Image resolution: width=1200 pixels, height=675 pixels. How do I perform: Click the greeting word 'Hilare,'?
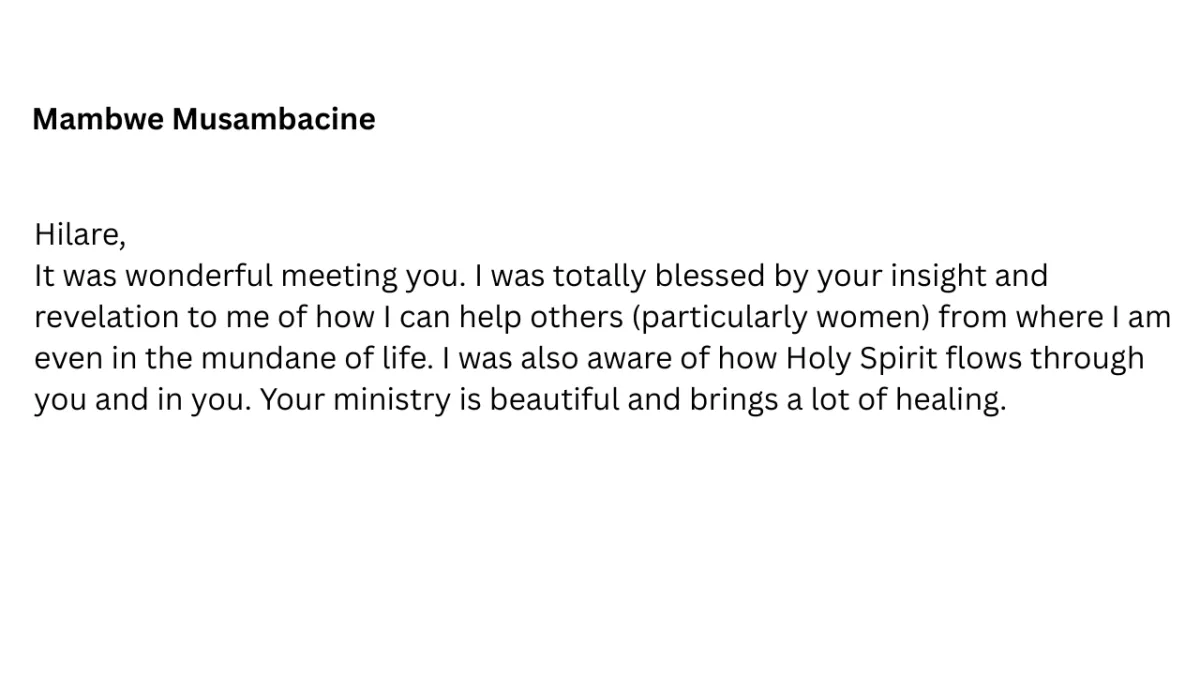coord(80,235)
